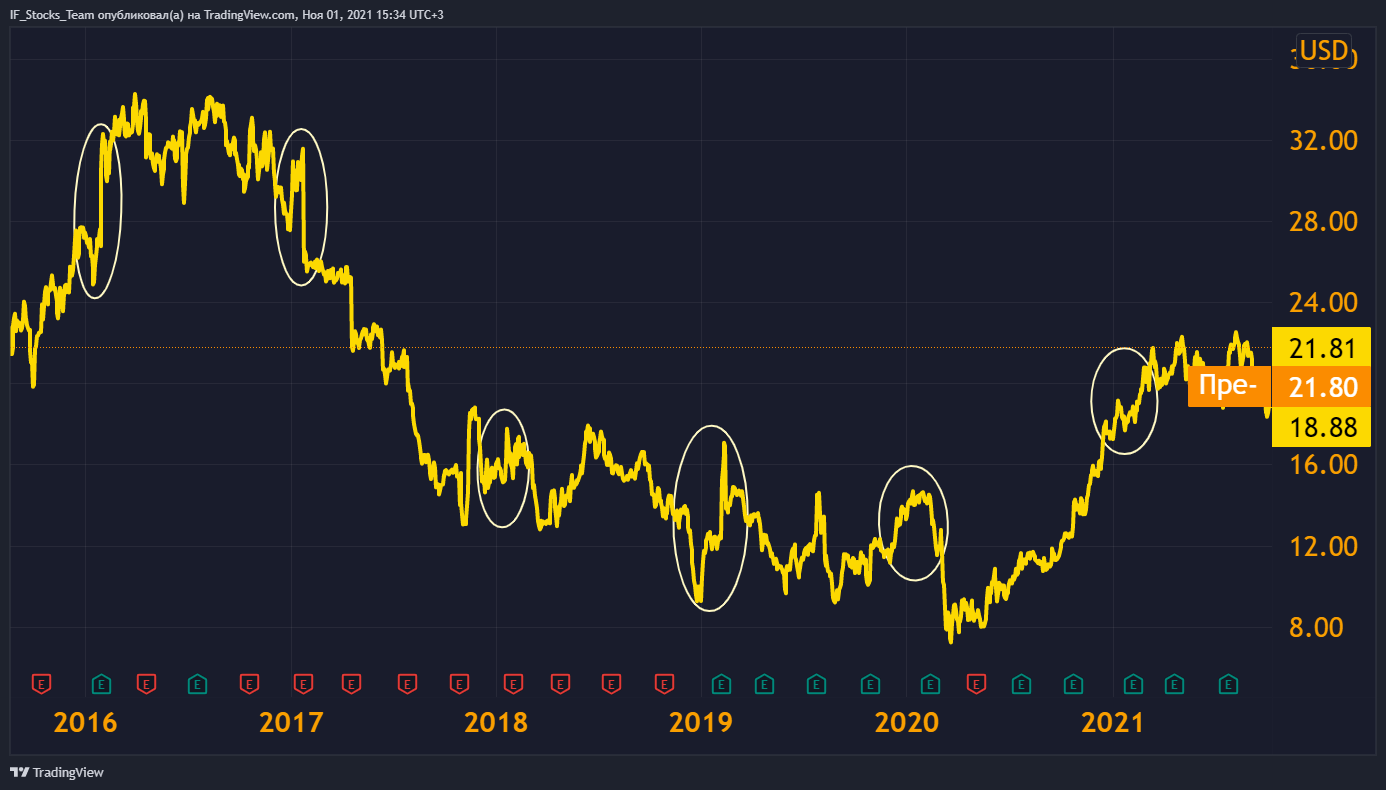
Task: Click the first green earnings marker of 2020
Action: (x=930, y=684)
